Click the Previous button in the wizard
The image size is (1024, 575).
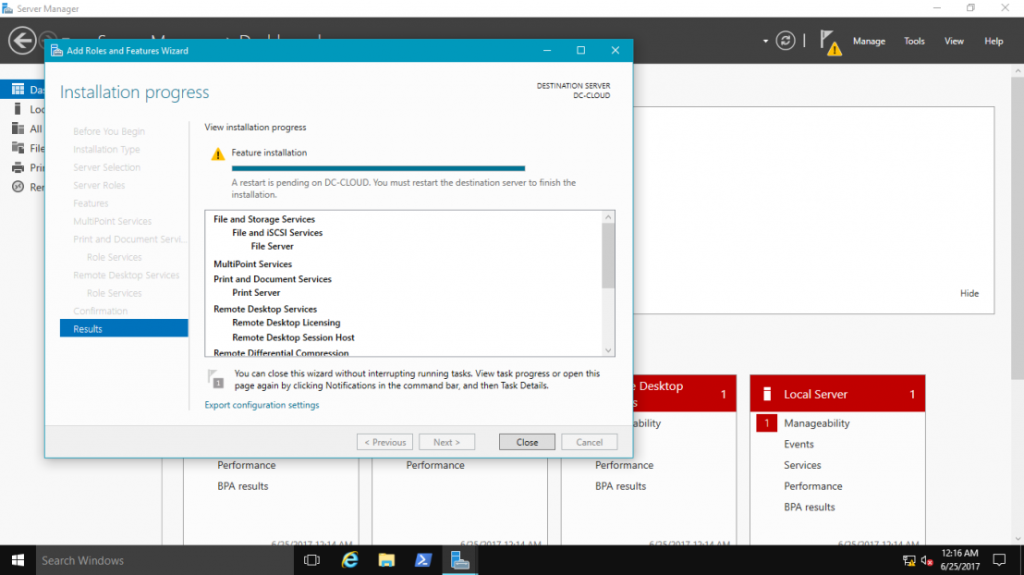point(385,442)
